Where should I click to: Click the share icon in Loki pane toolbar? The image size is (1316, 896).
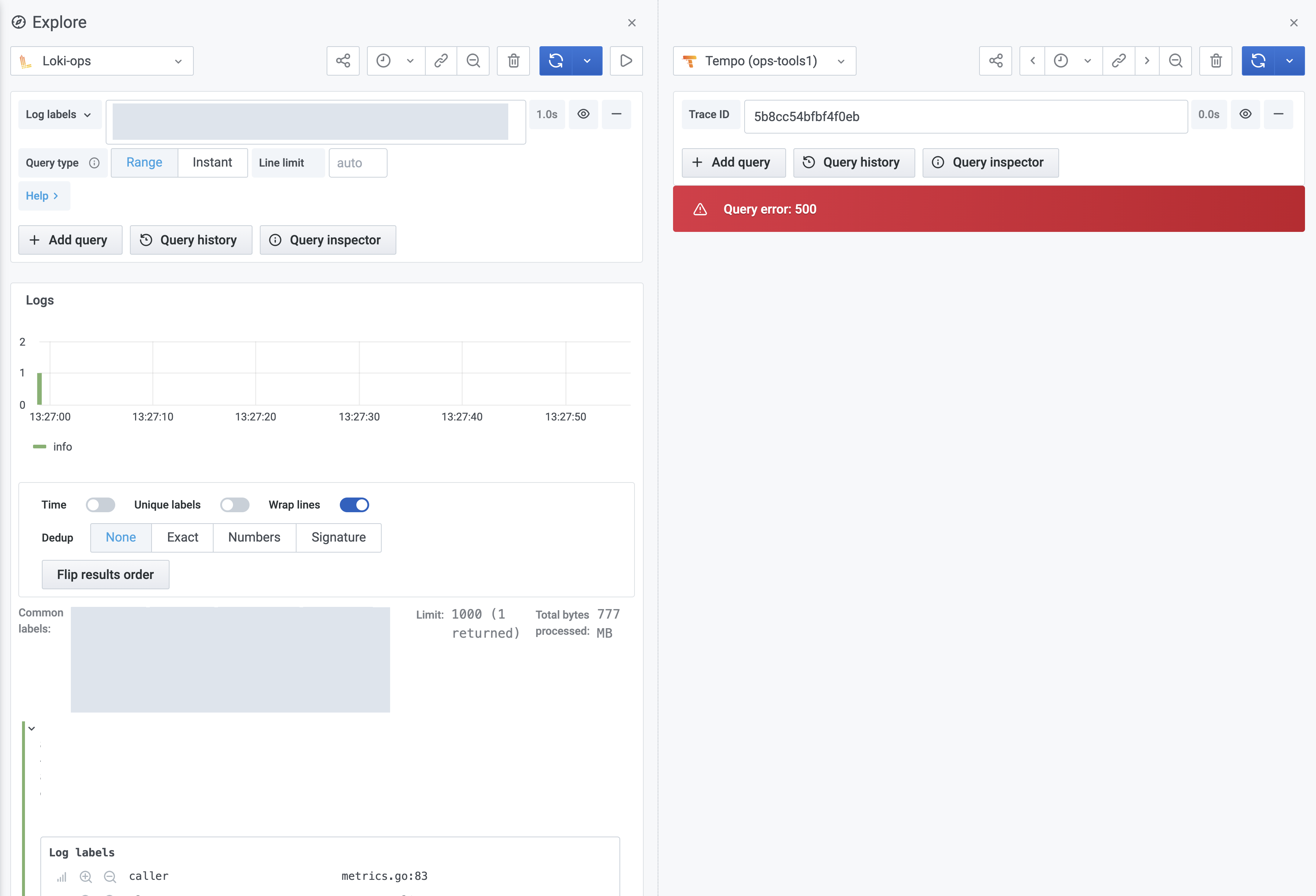point(343,61)
